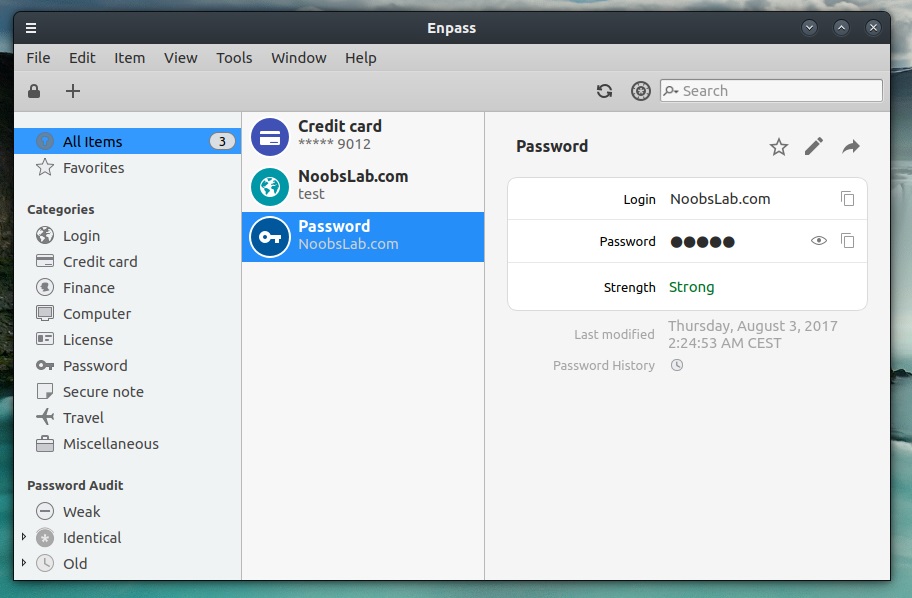Image resolution: width=912 pixels, height=598 pixels.
Task: Close the Enpass window
Action: (x=873, y=27)
